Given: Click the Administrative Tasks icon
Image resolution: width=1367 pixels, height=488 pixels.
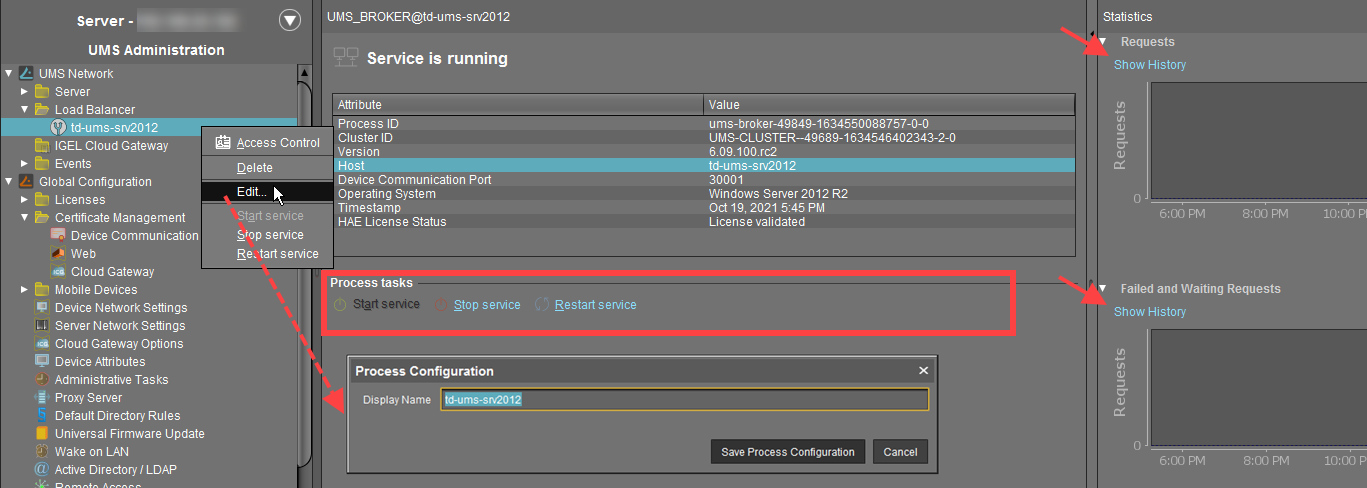Looking at the screenshot, I should [x=42, y=380].
